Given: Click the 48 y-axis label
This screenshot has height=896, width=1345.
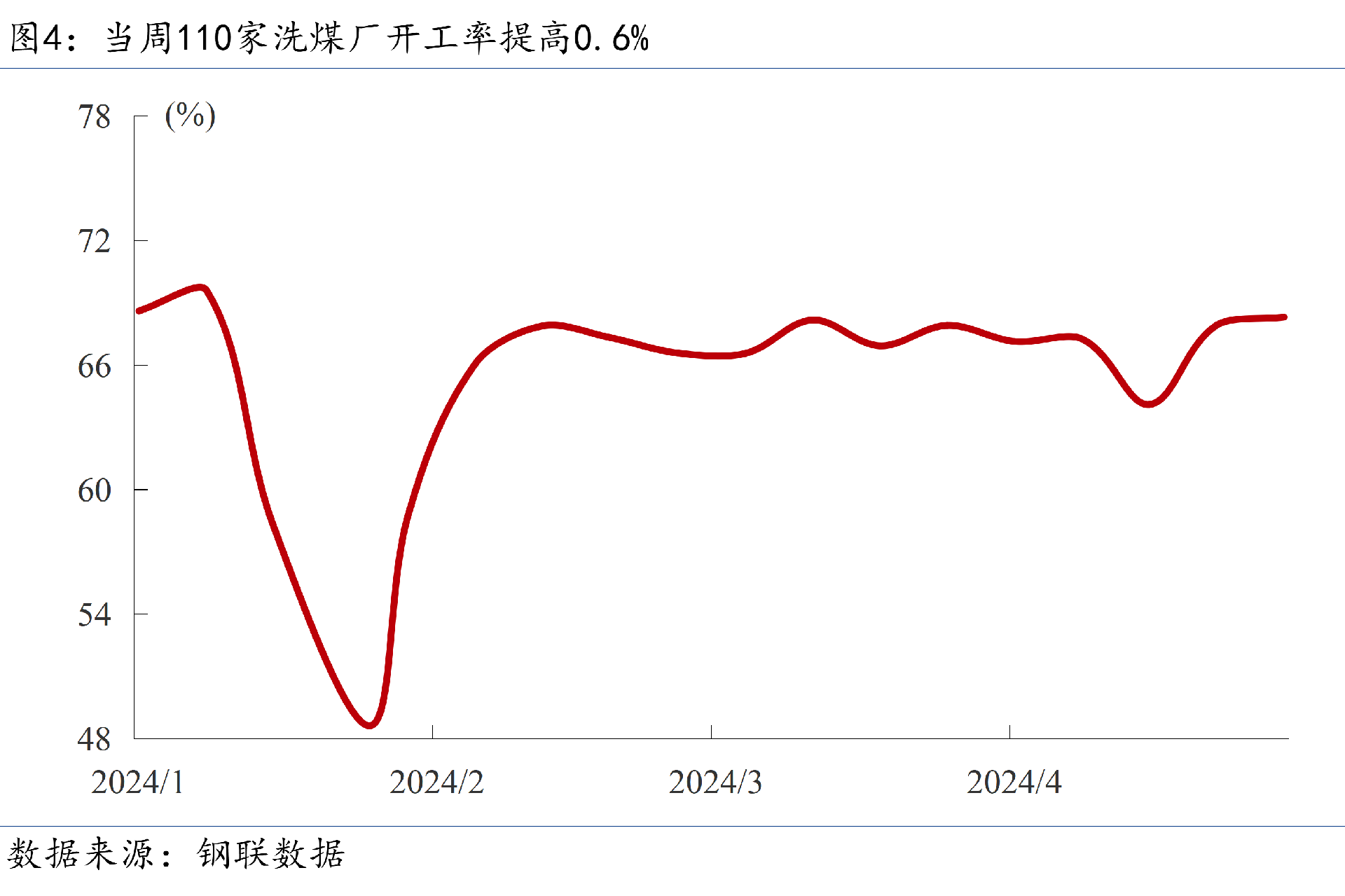Looking at the screenshot, I should tap(94, 740).
